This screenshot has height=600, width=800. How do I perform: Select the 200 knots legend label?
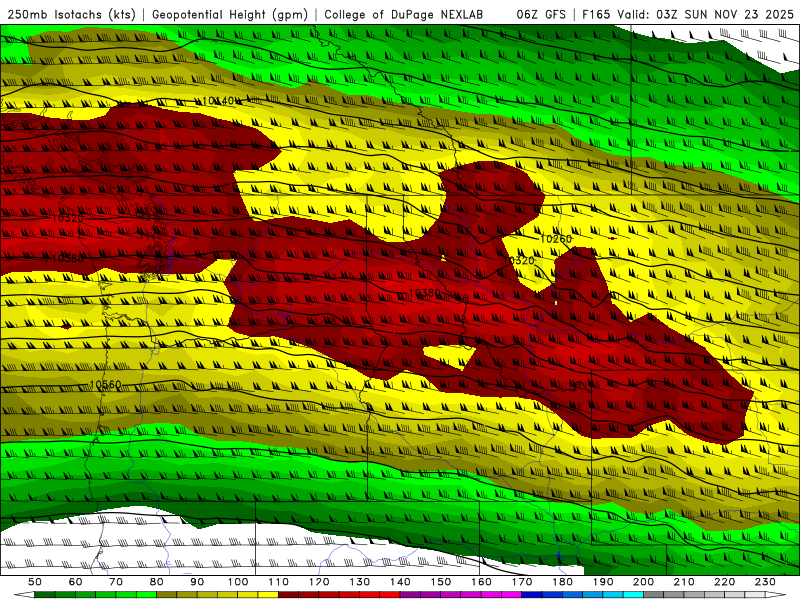point(643,582)
